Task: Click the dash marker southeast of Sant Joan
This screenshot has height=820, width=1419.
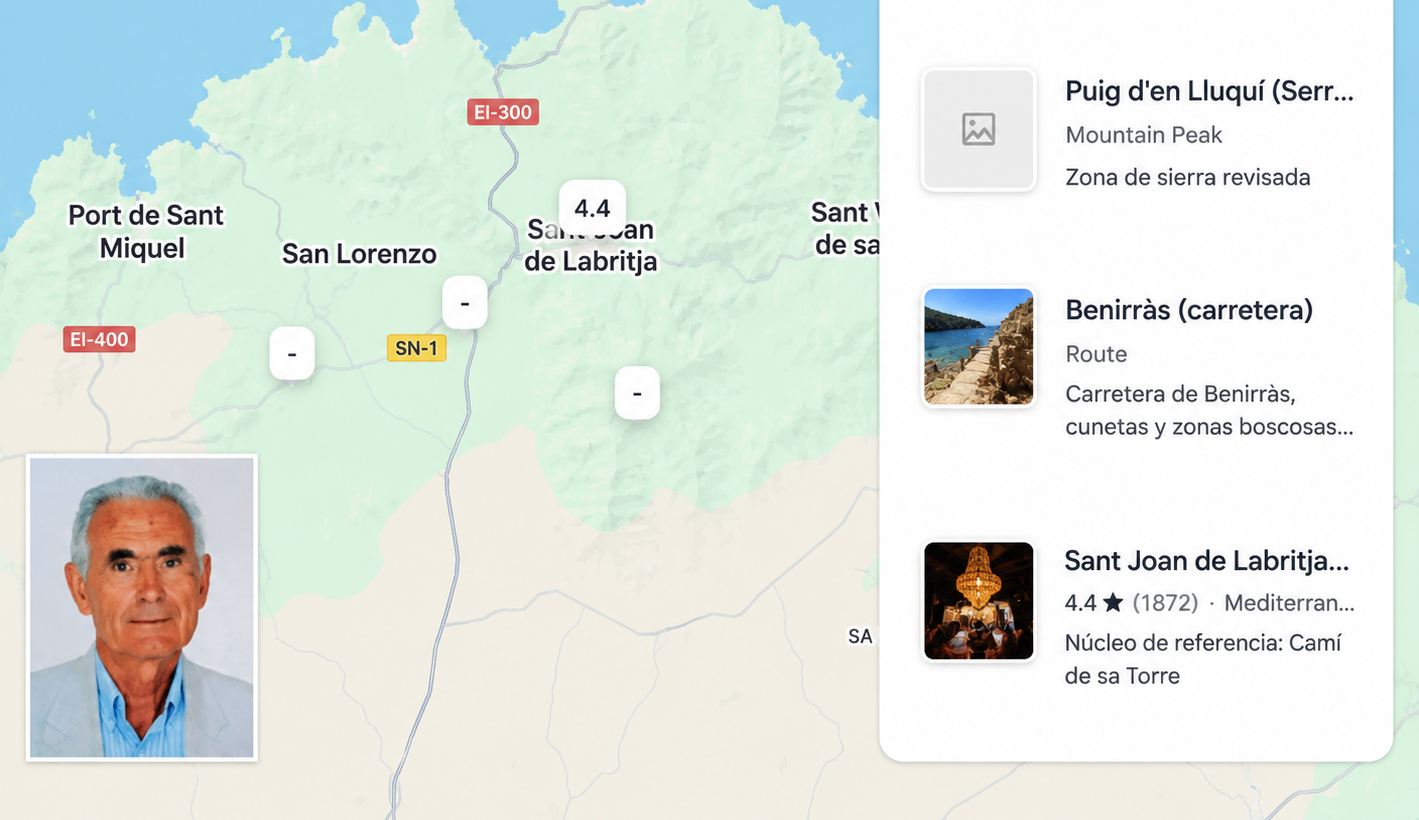Action: (x=637, y=392)
